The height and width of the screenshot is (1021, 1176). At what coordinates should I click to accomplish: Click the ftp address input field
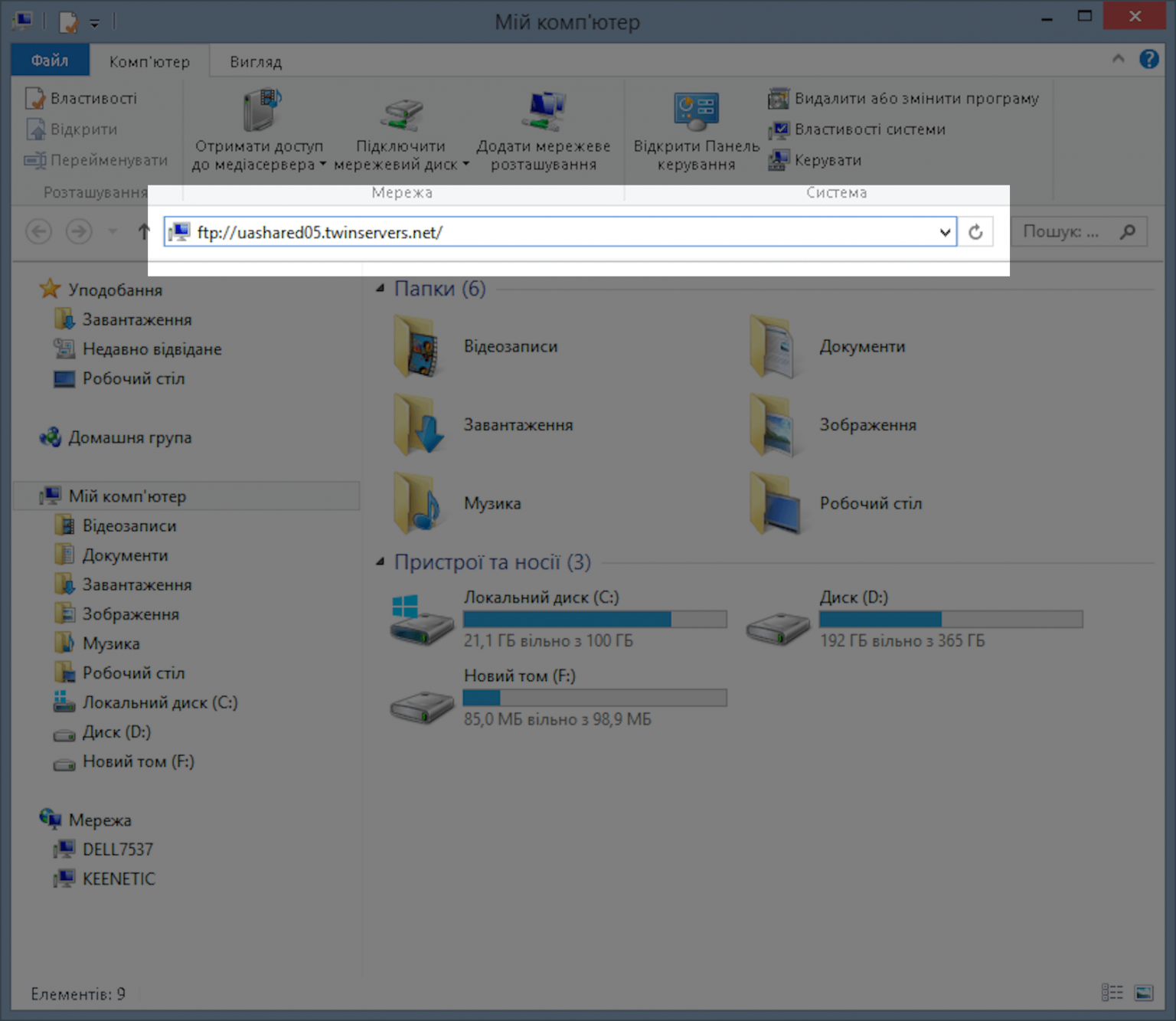pyautogui.click(x=559, y=232)
